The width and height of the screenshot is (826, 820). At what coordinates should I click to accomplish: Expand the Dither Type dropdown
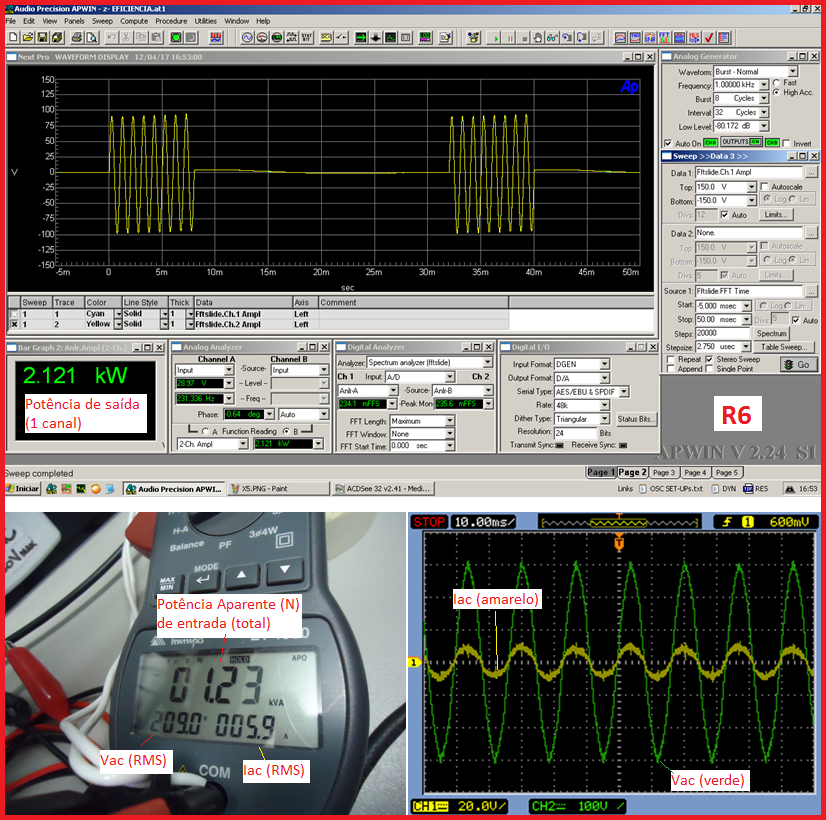[x=605, y=419]
